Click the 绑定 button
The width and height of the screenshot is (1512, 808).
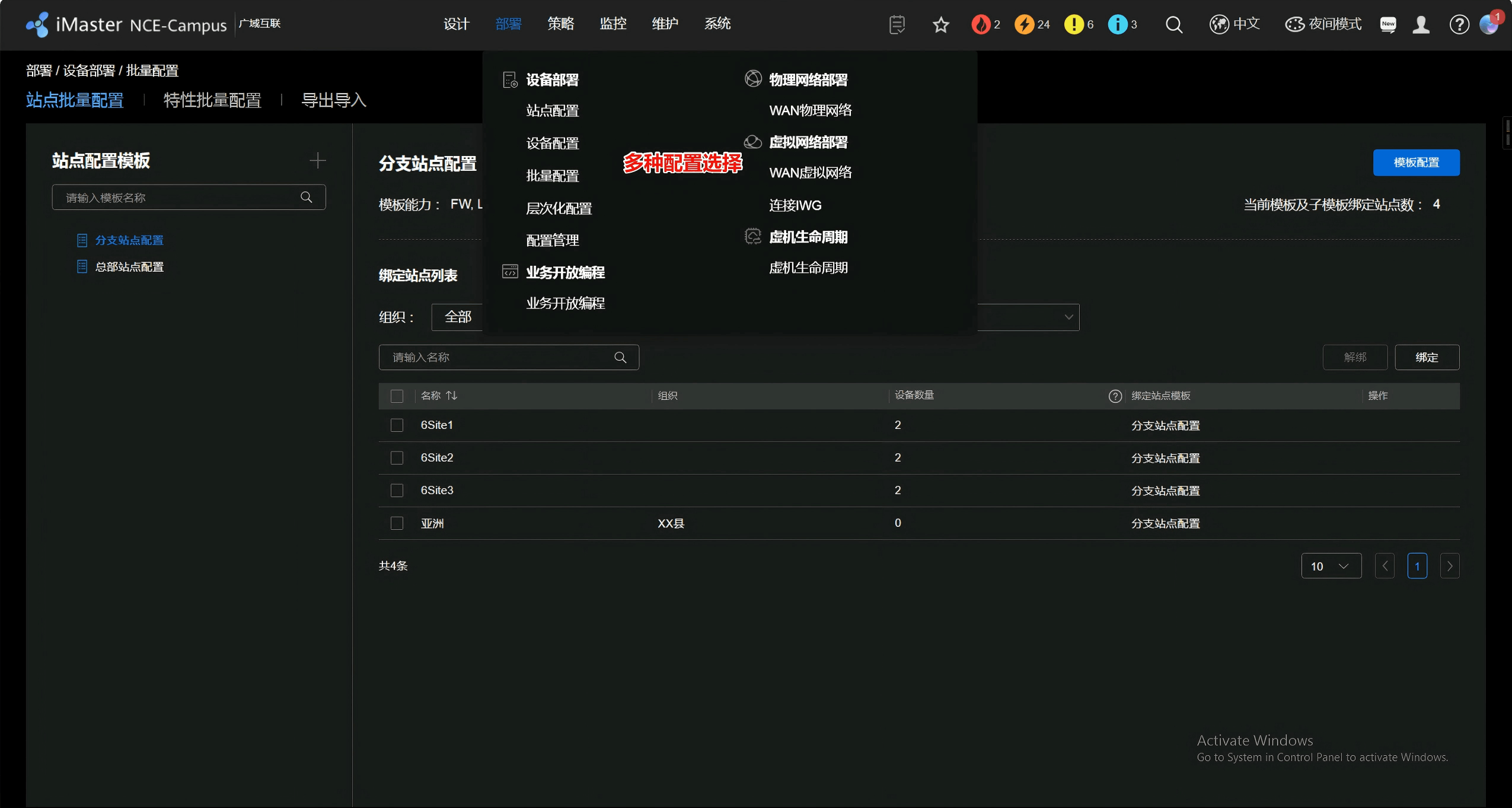1427,357
